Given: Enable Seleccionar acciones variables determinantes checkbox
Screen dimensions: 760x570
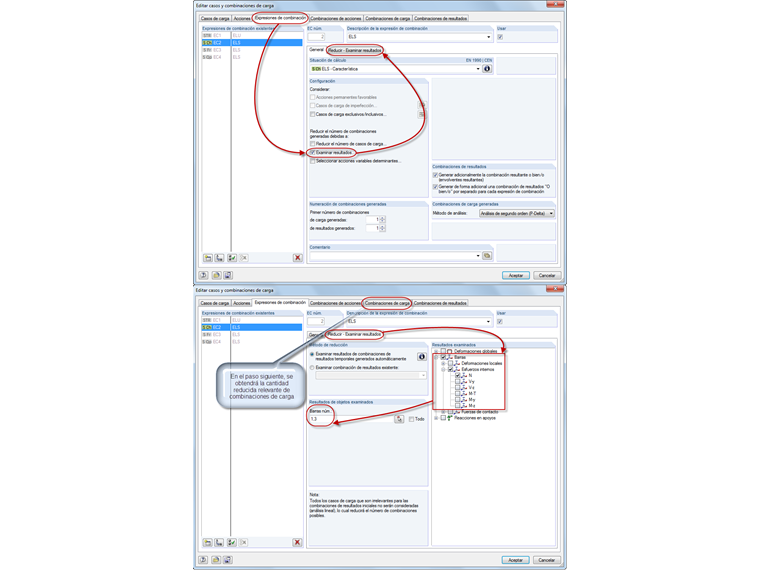Looking at the screenshot, I should click(313, 161).
